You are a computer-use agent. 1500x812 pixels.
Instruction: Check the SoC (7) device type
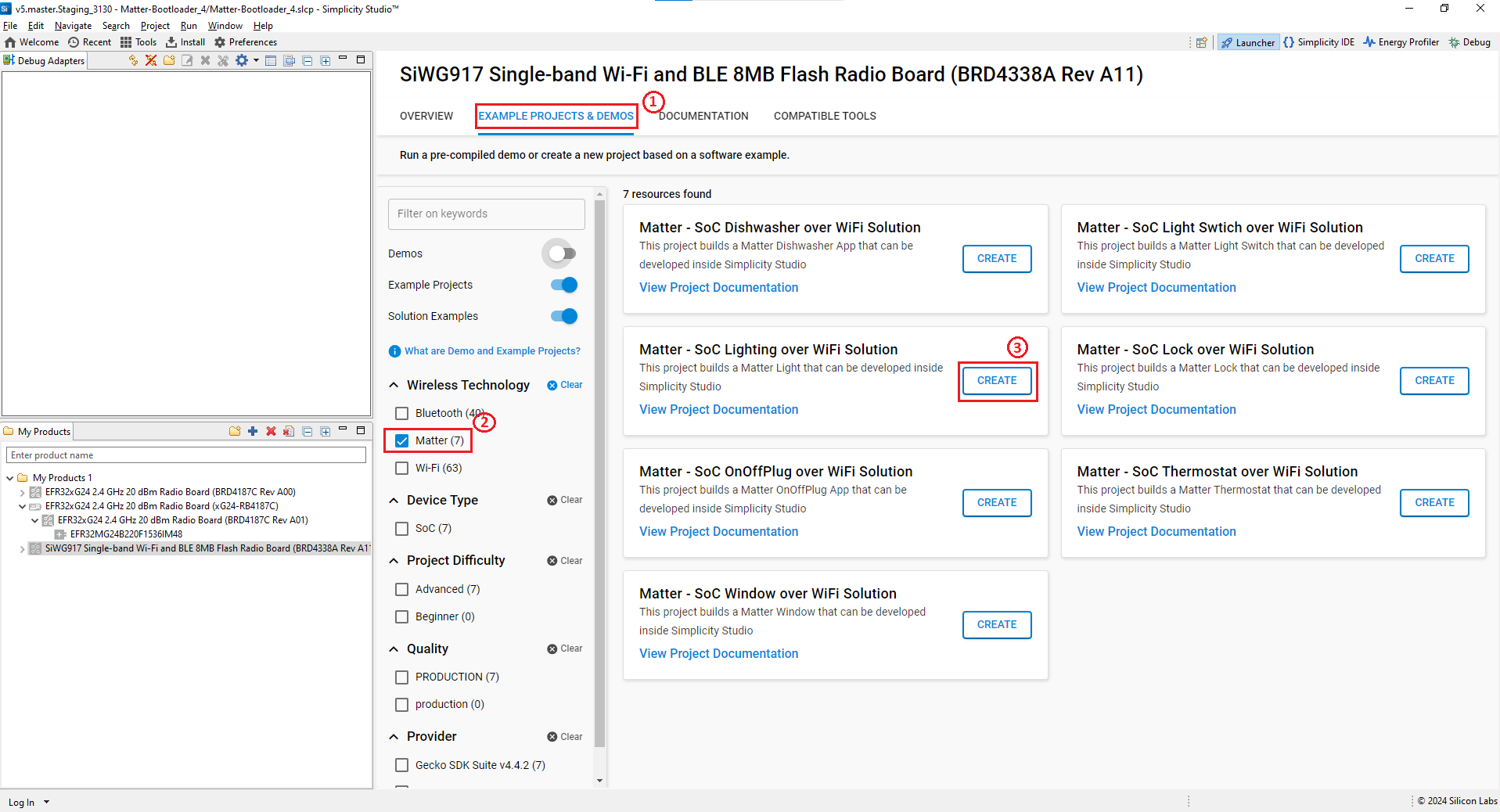[x=402, y=528]
